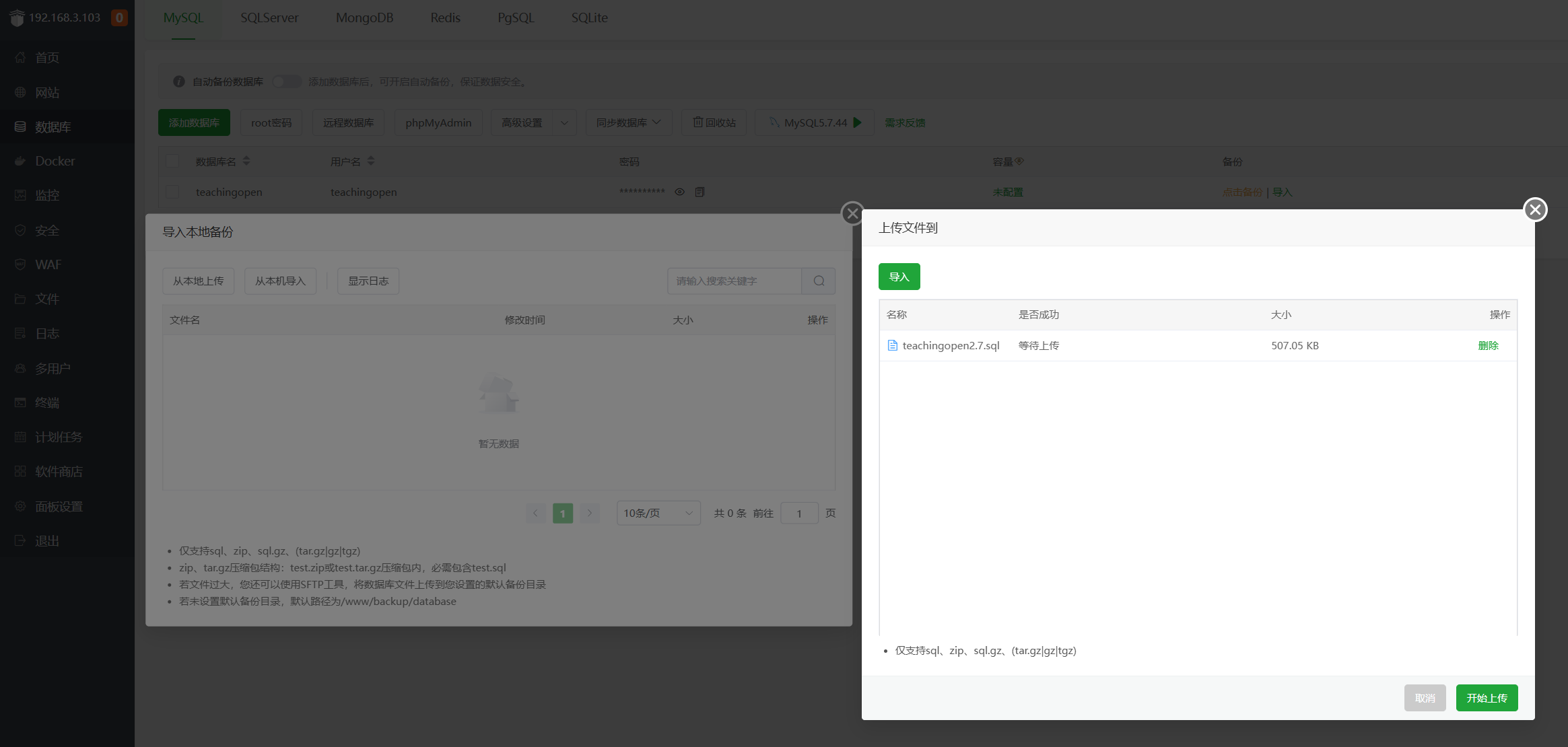
Task: Expand the advanced settings dropdown arrow
Action: coord(564,122)
